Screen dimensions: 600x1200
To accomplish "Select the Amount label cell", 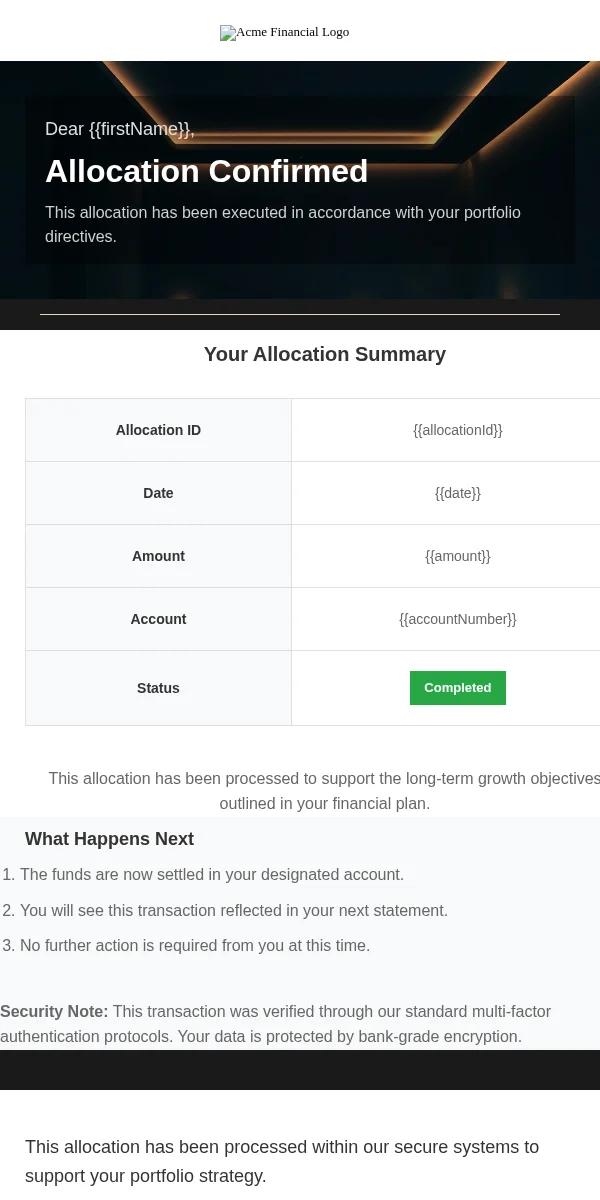I will click(158, 556).
